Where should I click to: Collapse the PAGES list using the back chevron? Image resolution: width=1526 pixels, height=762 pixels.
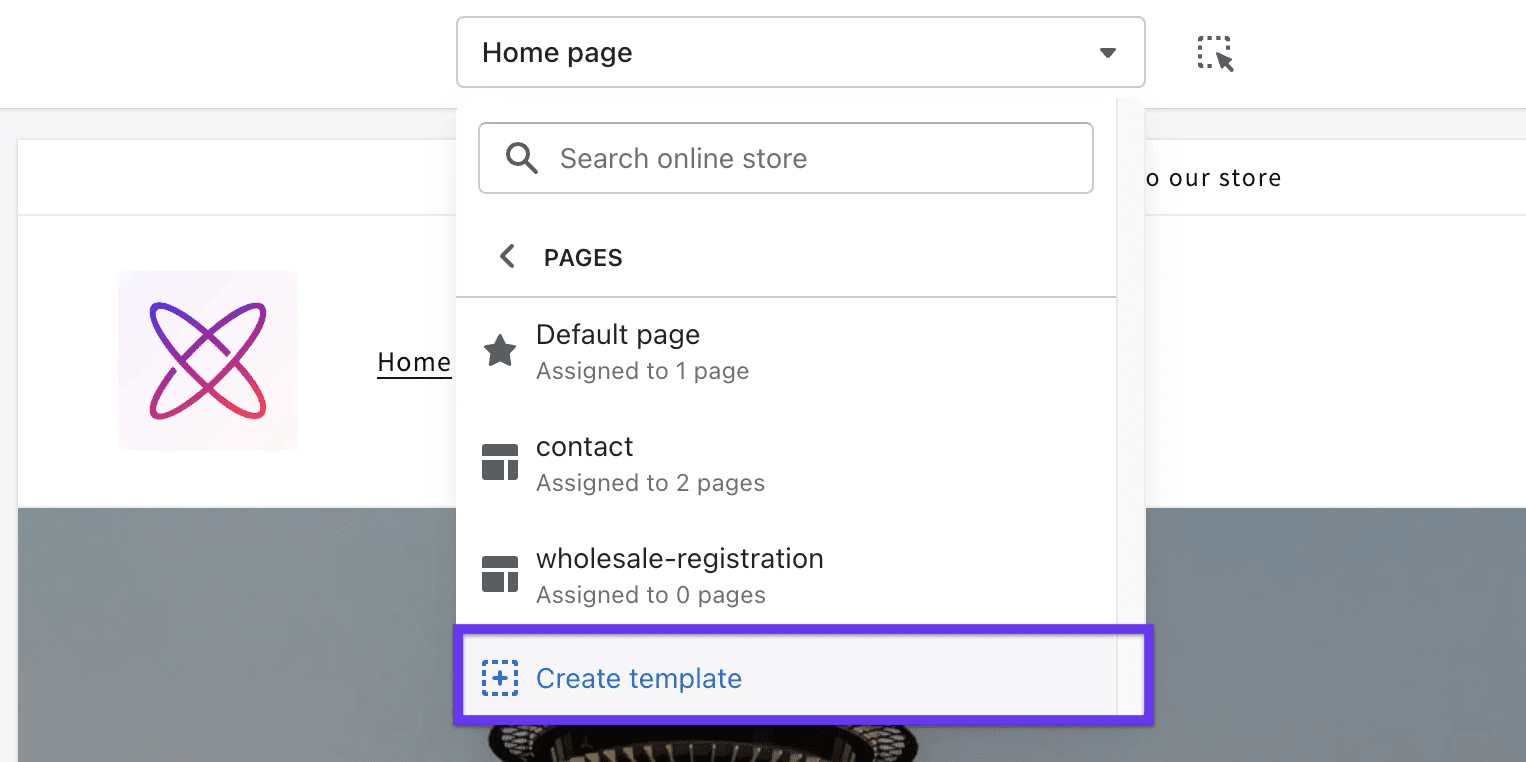point(507,256)
